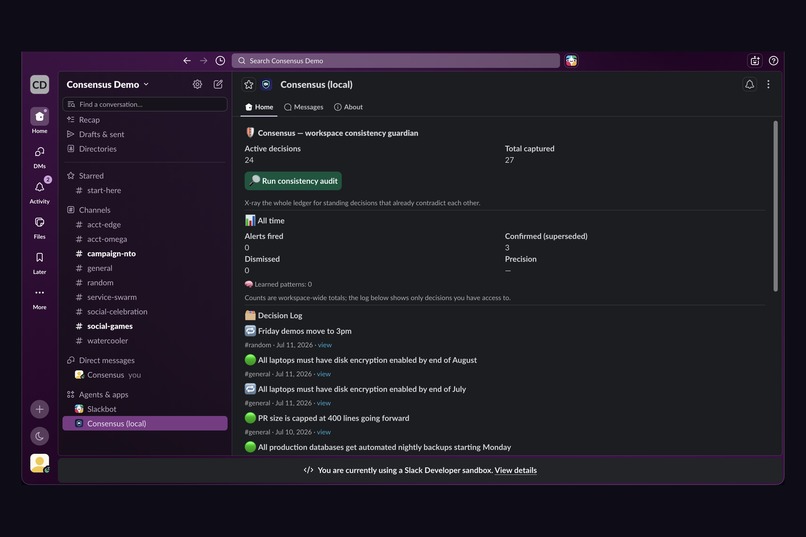Expand the Consensus Demo workspace menu

click(107, 84)
